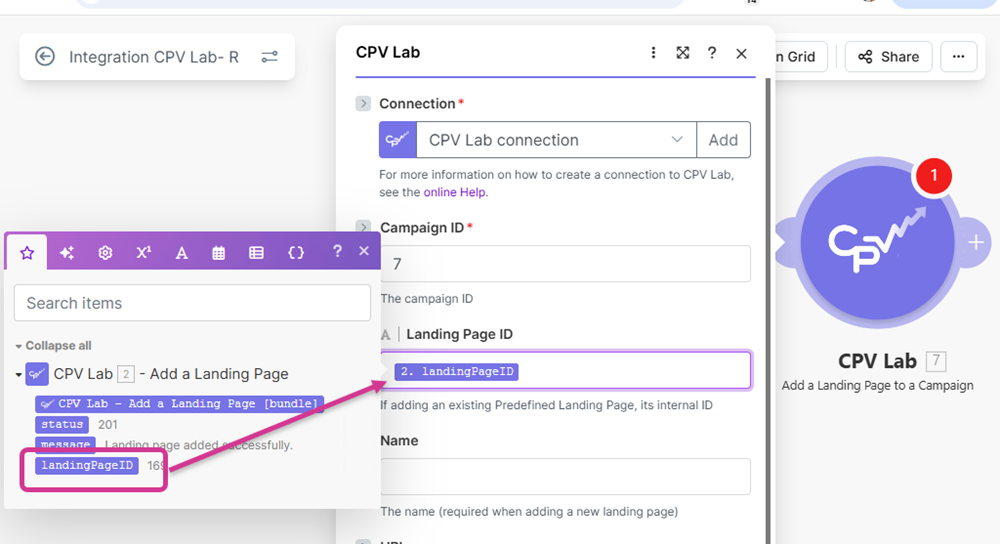Screen dimensions: 1000x544
Task: Click Share button in top toolbar
Action: tap(888, 57)
